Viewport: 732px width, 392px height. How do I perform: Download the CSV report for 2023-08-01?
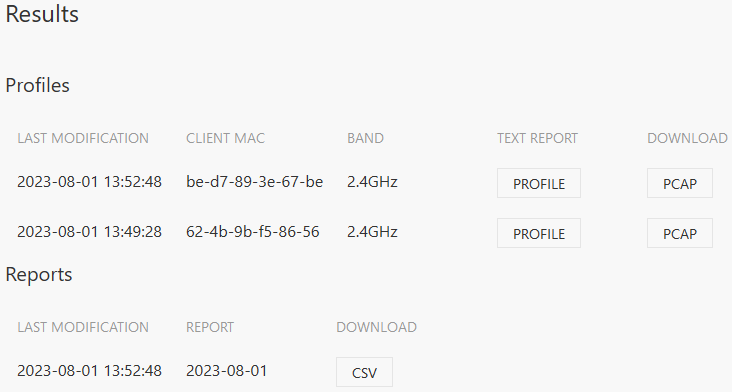364,372
